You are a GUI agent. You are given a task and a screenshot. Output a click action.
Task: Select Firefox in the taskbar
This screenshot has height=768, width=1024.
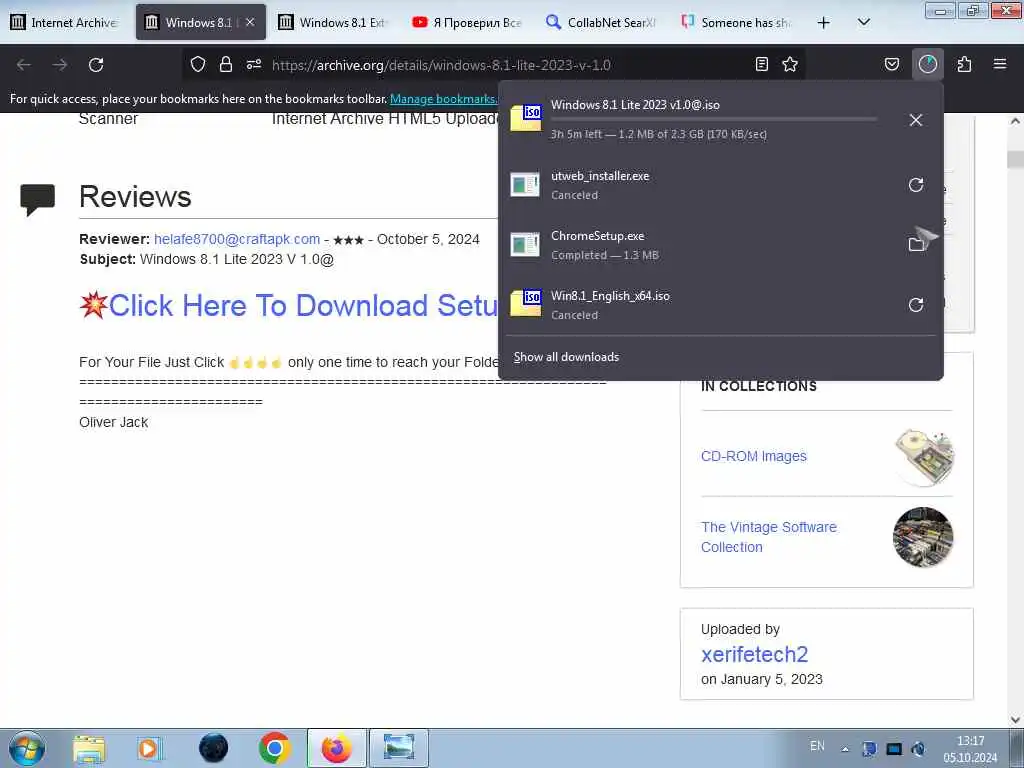(x=336, y=748)
